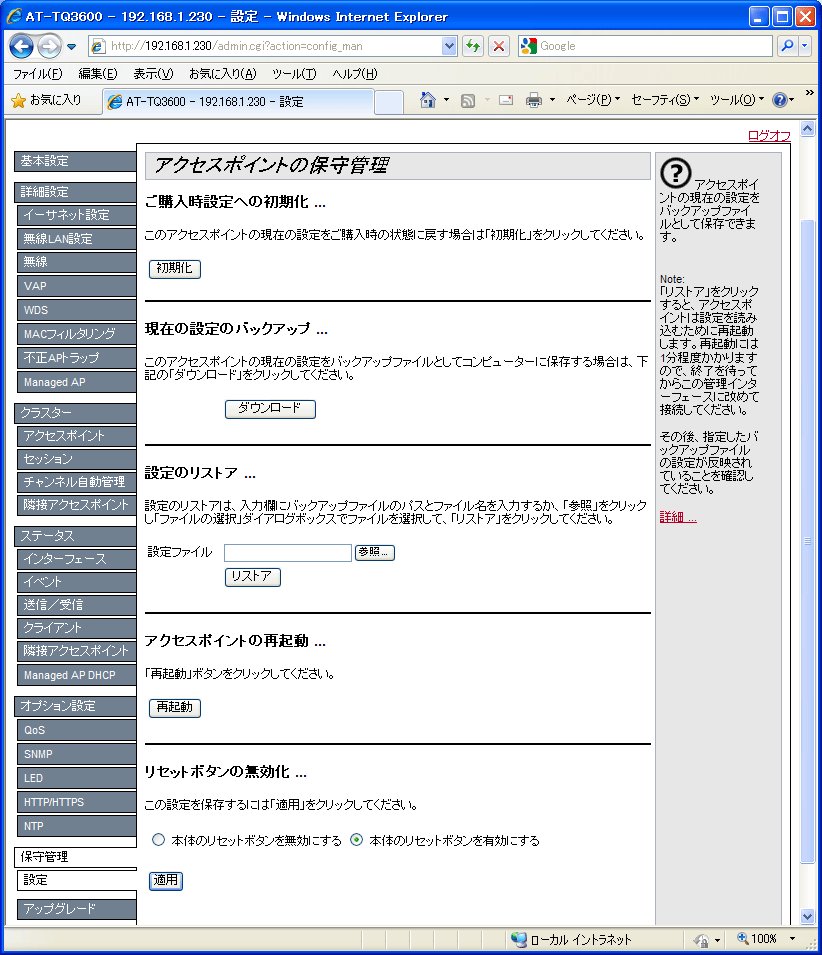Open Managed AP sidebar item
This screenshot has width=822, height=955.
click(76, 382)
